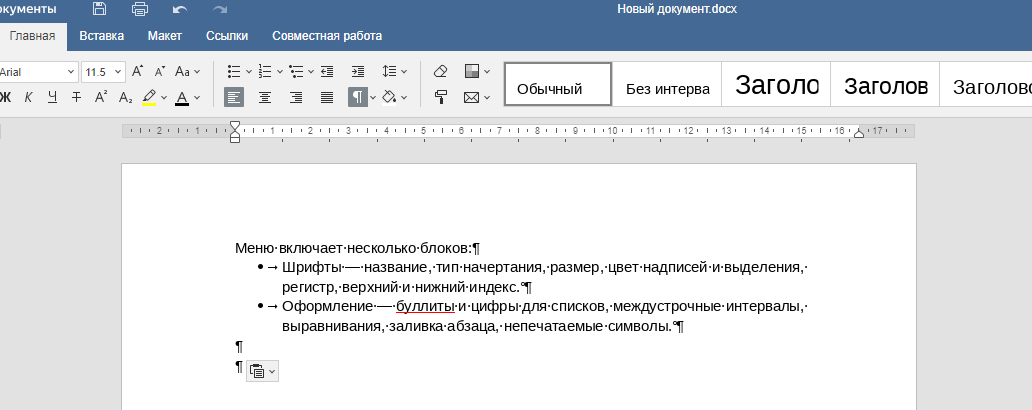Expand the line spacing options arrow
Image resolution: width=1032 pixels, height=410 pixels.
(404, 72)
